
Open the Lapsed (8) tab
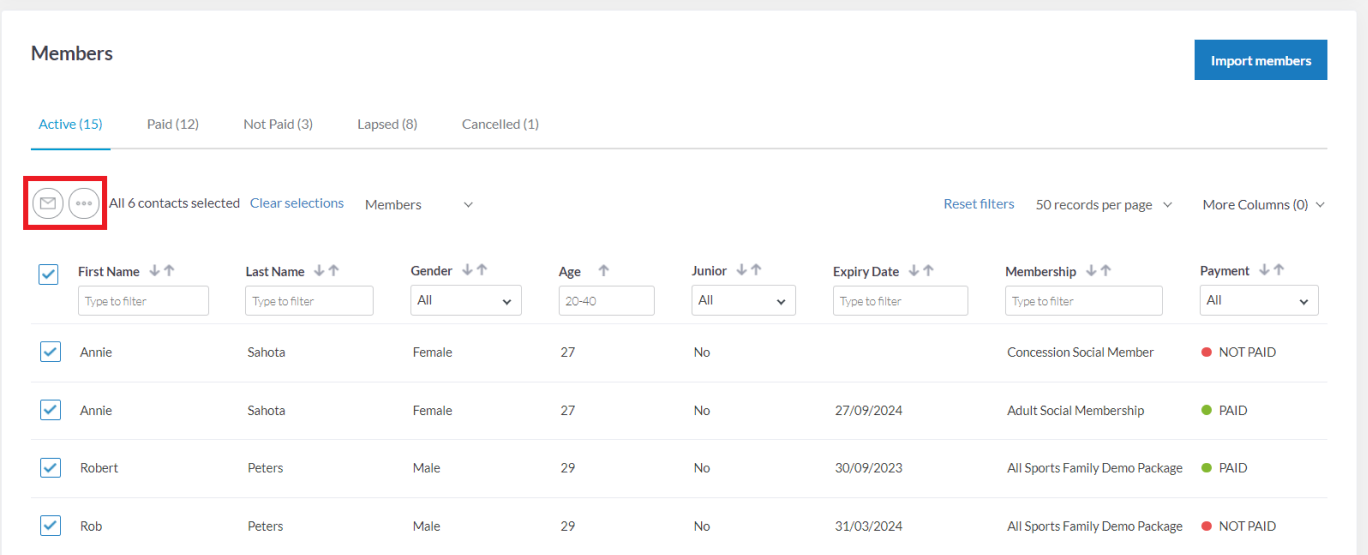(387, 124)
